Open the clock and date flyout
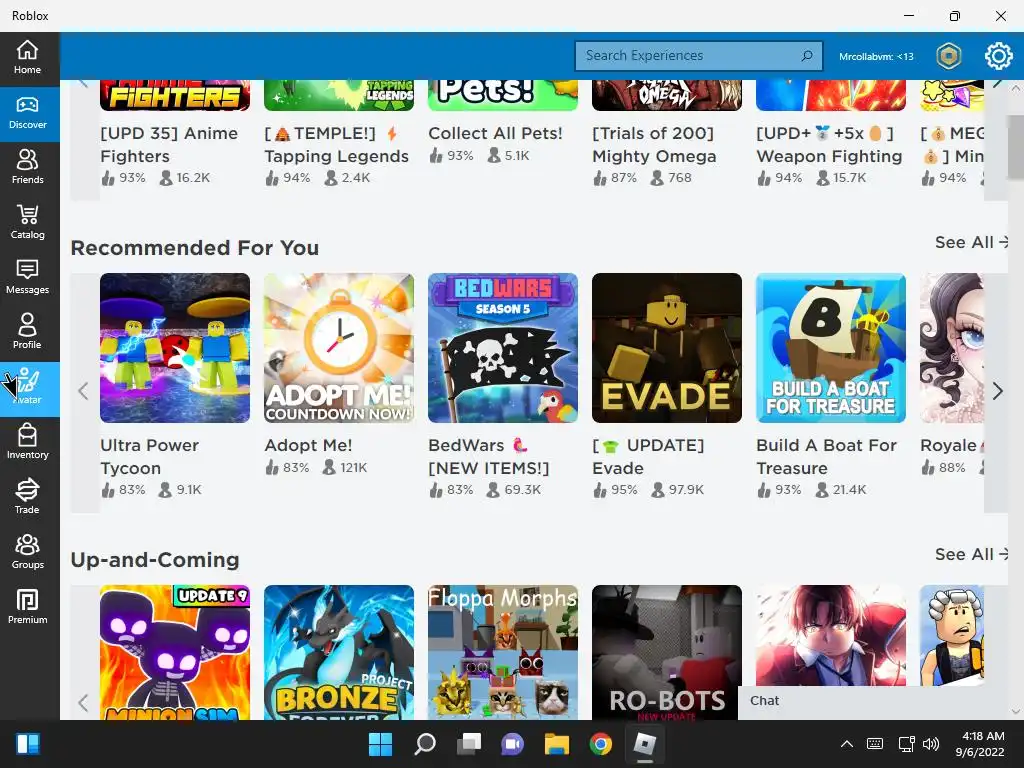The width and height of the screenshot is (1024, 768). [x=980, y=744]
